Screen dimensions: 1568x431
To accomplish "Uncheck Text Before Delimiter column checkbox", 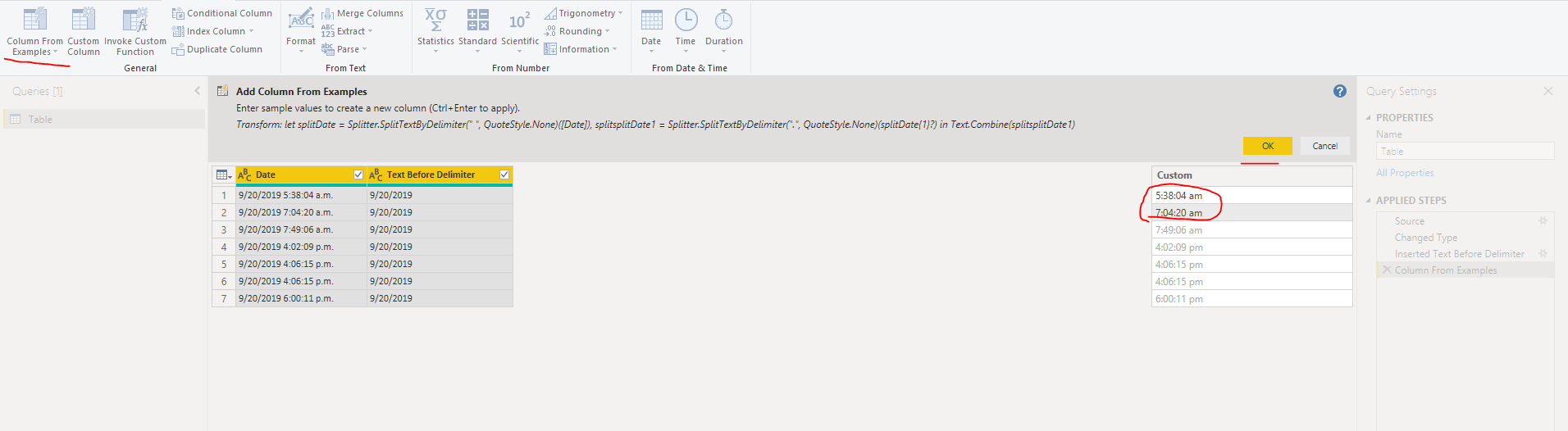I will tap(504, 175).
